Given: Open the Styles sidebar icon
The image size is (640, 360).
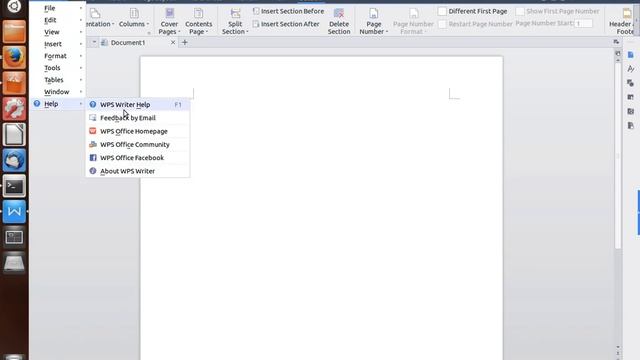Looking at the screenshot, I should 631,69.
